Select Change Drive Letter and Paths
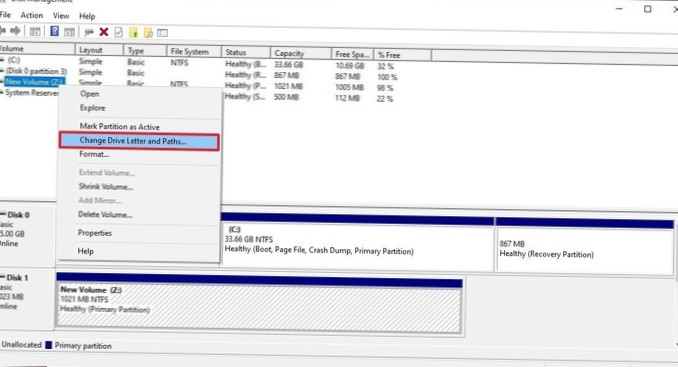The image size is (678, 367). pyautogui.click(x=139, y=141)
